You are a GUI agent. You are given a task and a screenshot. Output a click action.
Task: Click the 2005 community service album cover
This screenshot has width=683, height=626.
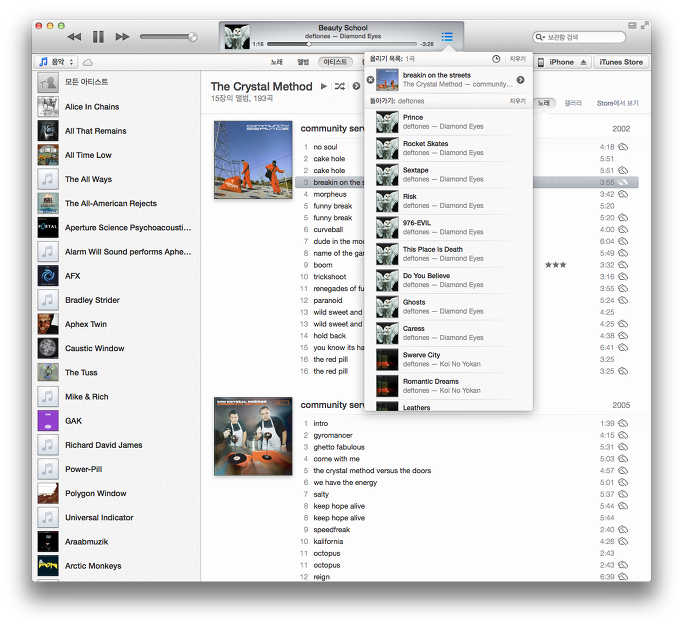tap(253, 436)
